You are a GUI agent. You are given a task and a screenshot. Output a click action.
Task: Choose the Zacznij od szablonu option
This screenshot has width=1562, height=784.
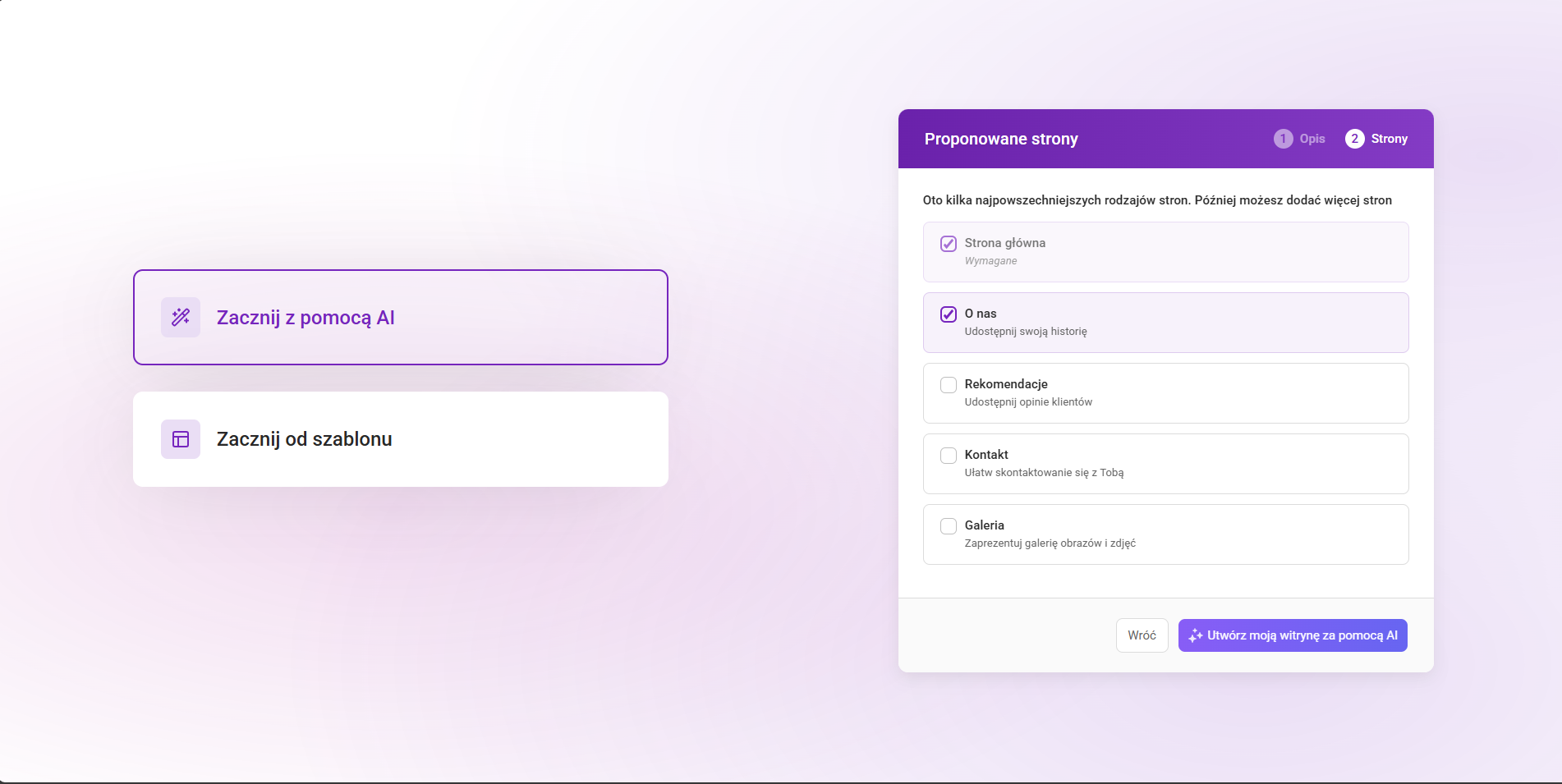pyautogui.click(x=401, y=439)
